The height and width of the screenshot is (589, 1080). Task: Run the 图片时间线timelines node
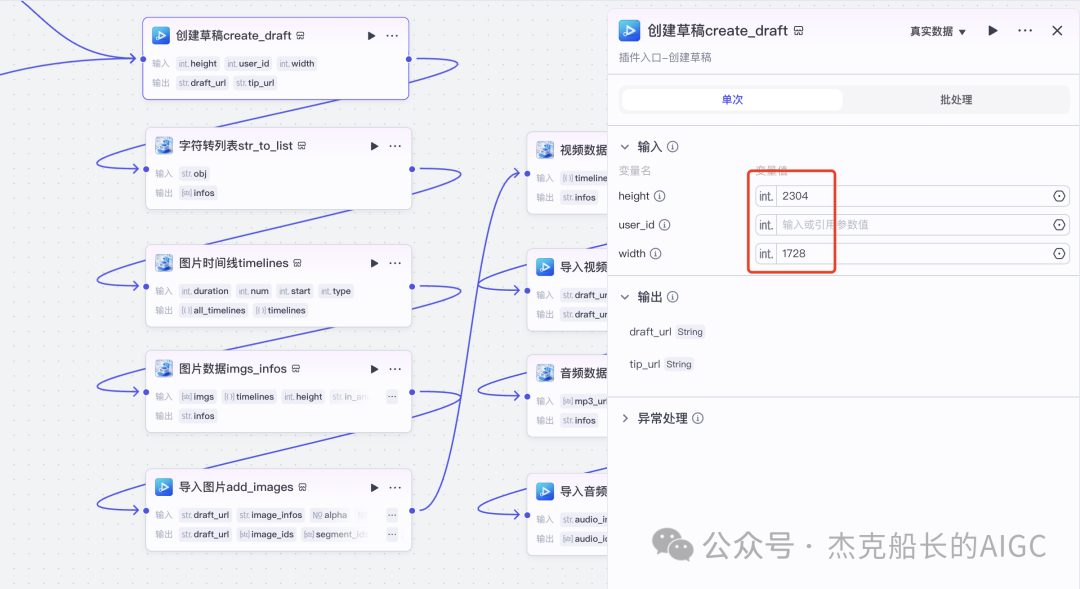(x=374, y=263)
